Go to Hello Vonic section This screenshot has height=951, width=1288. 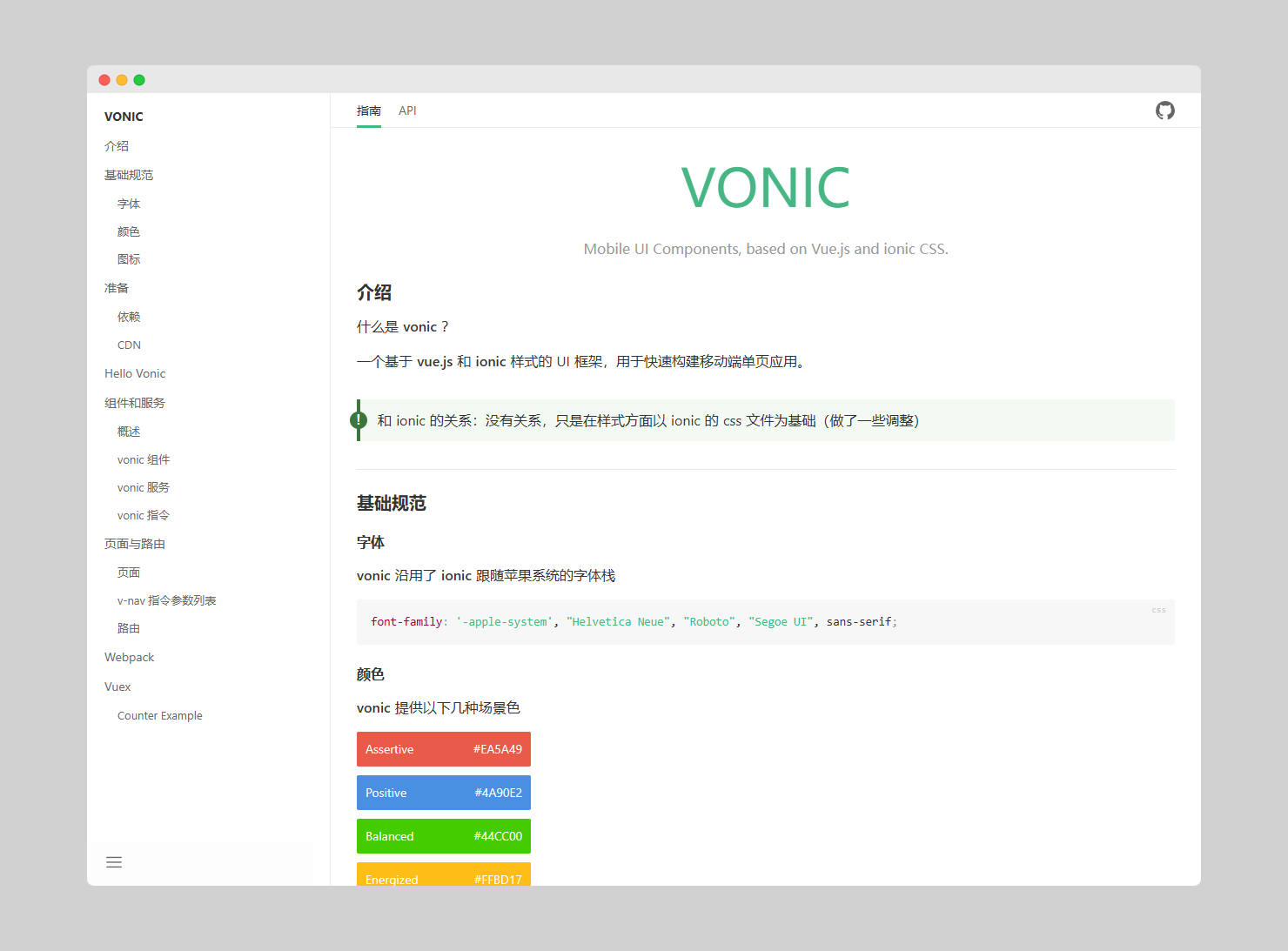coord(135,373)
